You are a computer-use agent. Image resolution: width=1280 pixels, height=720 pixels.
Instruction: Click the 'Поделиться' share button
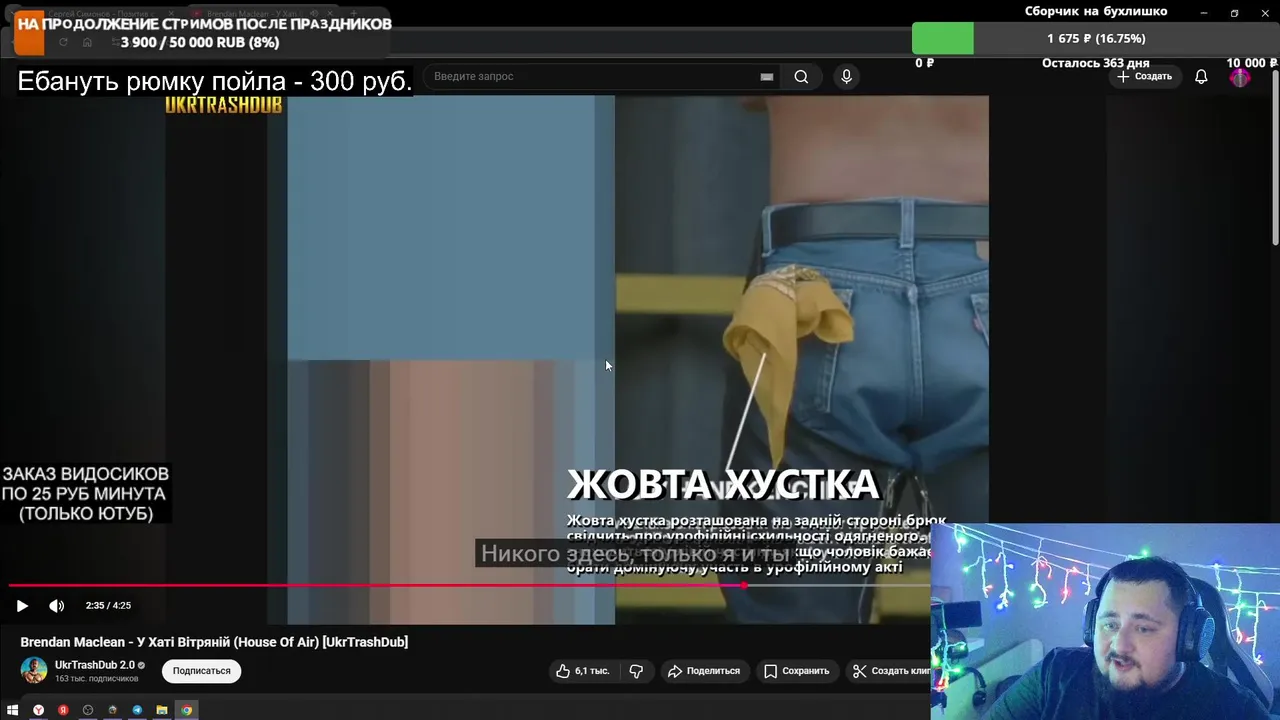[704, 671]
